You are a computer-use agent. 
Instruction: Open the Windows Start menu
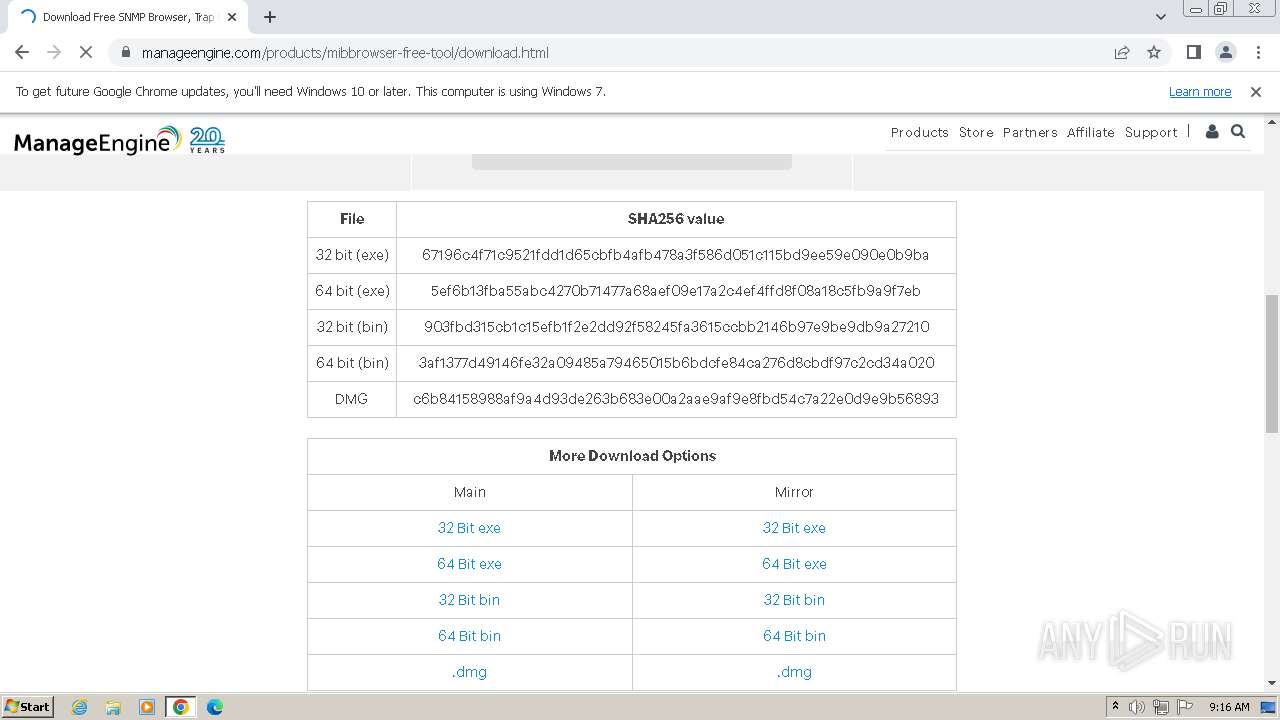point(27,706)
